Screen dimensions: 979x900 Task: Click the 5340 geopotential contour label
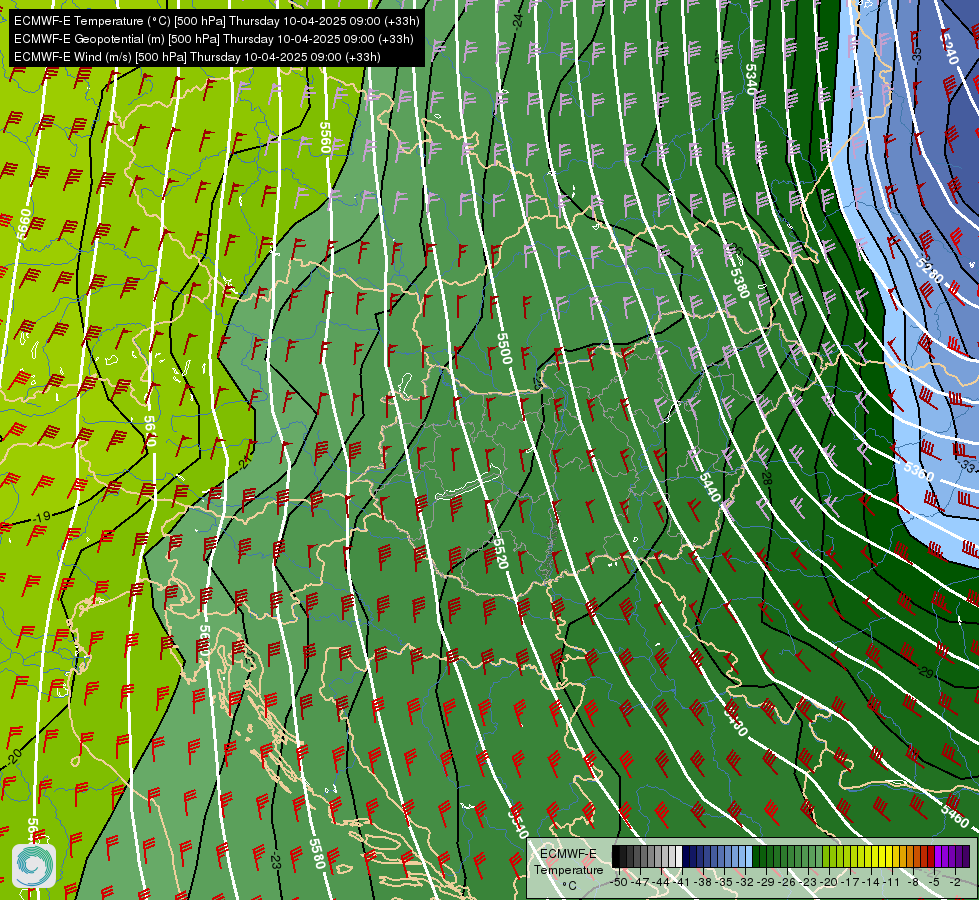pos(751,79)
